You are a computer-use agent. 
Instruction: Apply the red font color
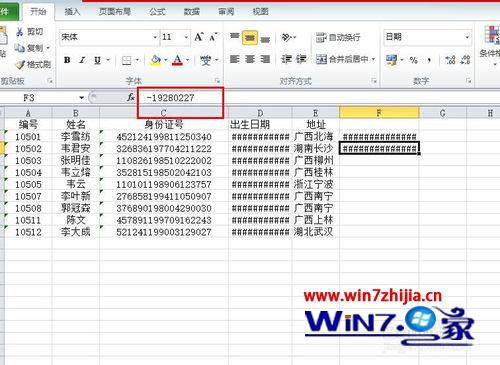177,60
